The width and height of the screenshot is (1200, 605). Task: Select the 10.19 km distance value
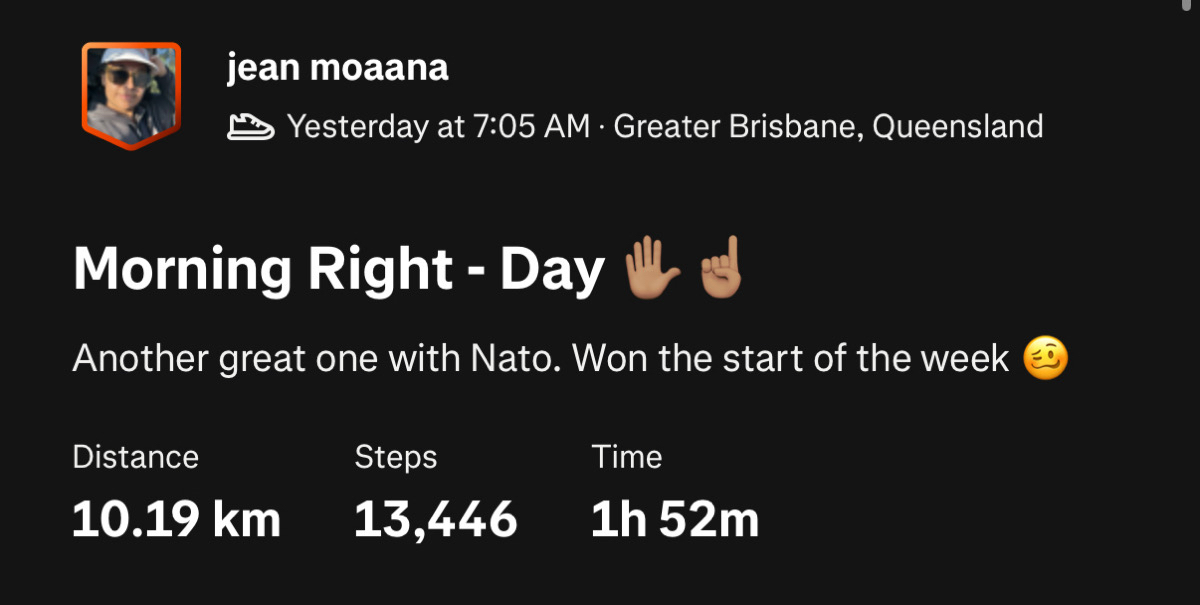pyautogui.click(x=176, y=520)
